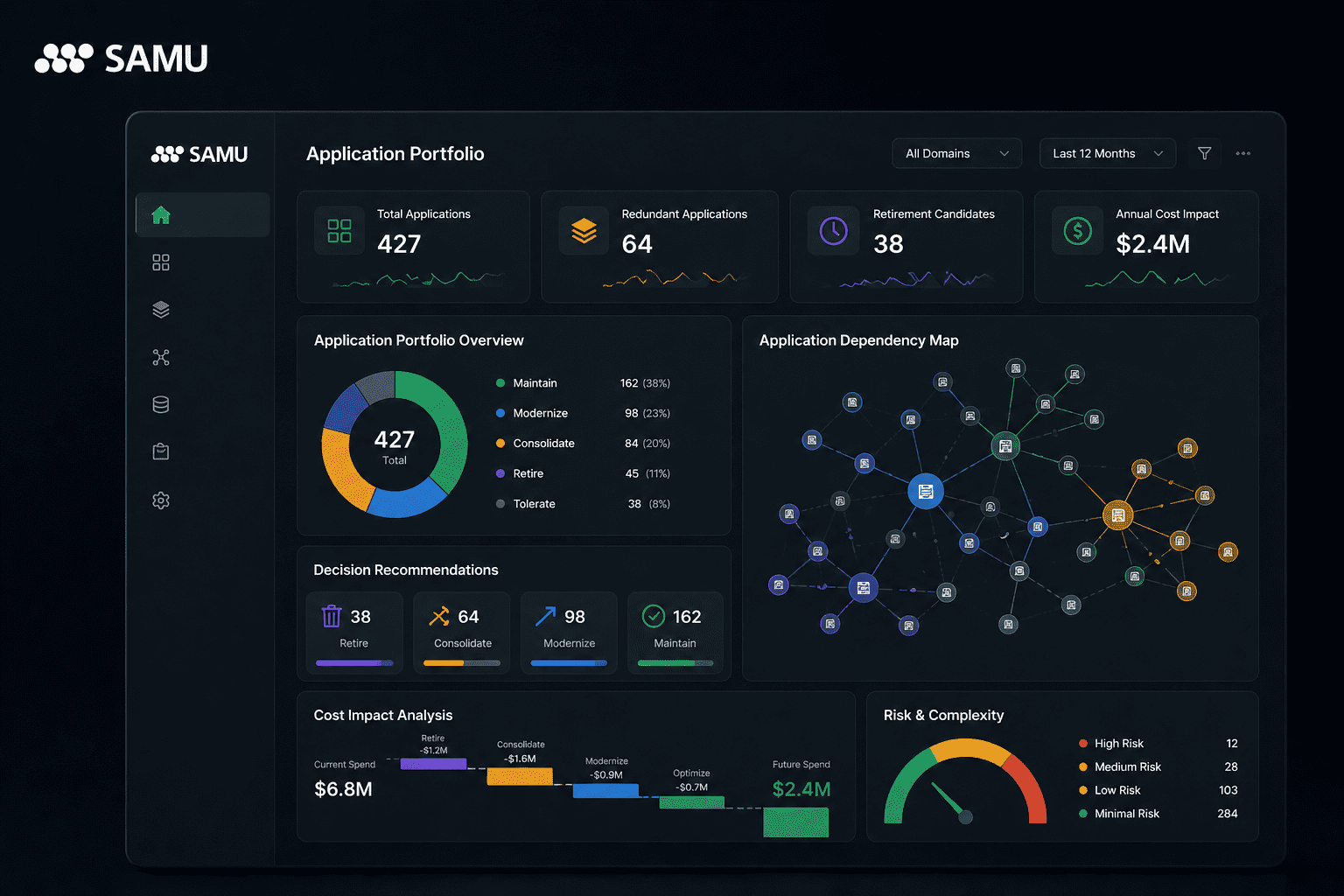Click the Retirement Candidates card
Screen dimensions: 1344x896
pyautogui.click(x=906, y=247)
